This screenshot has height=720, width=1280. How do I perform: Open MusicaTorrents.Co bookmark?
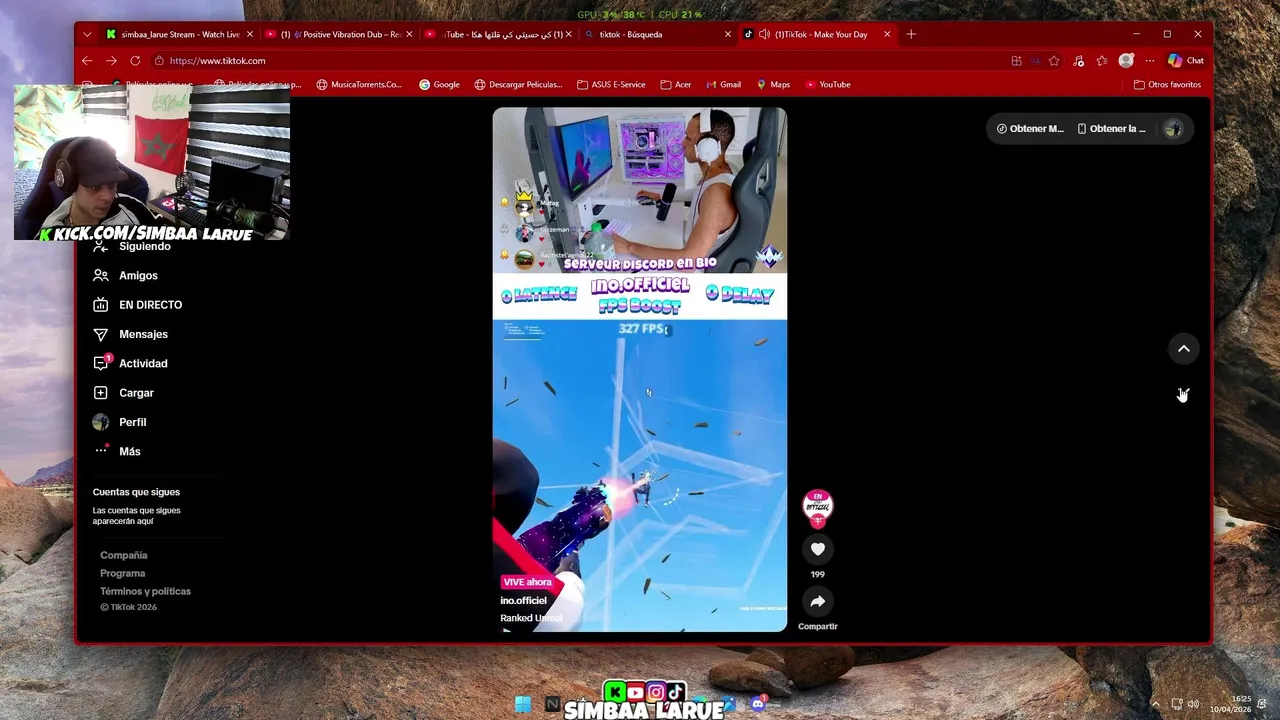359,85
